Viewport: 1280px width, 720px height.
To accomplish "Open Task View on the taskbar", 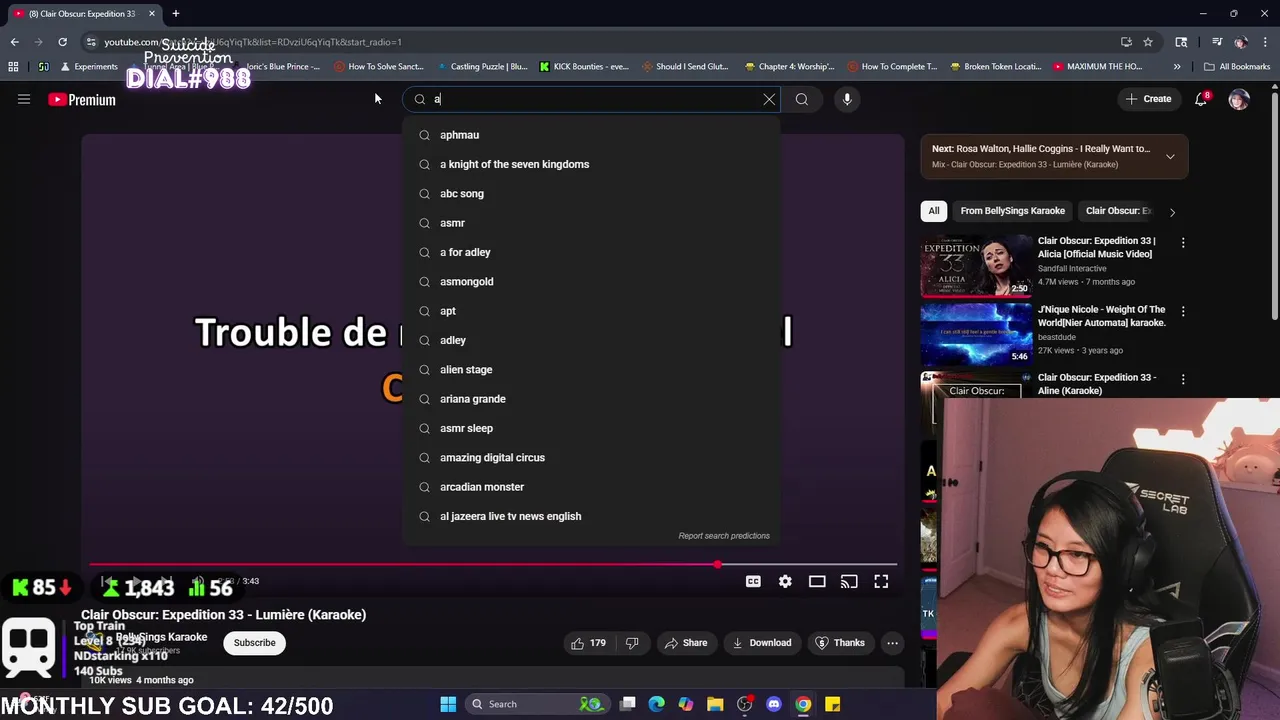I will point(628,704).
